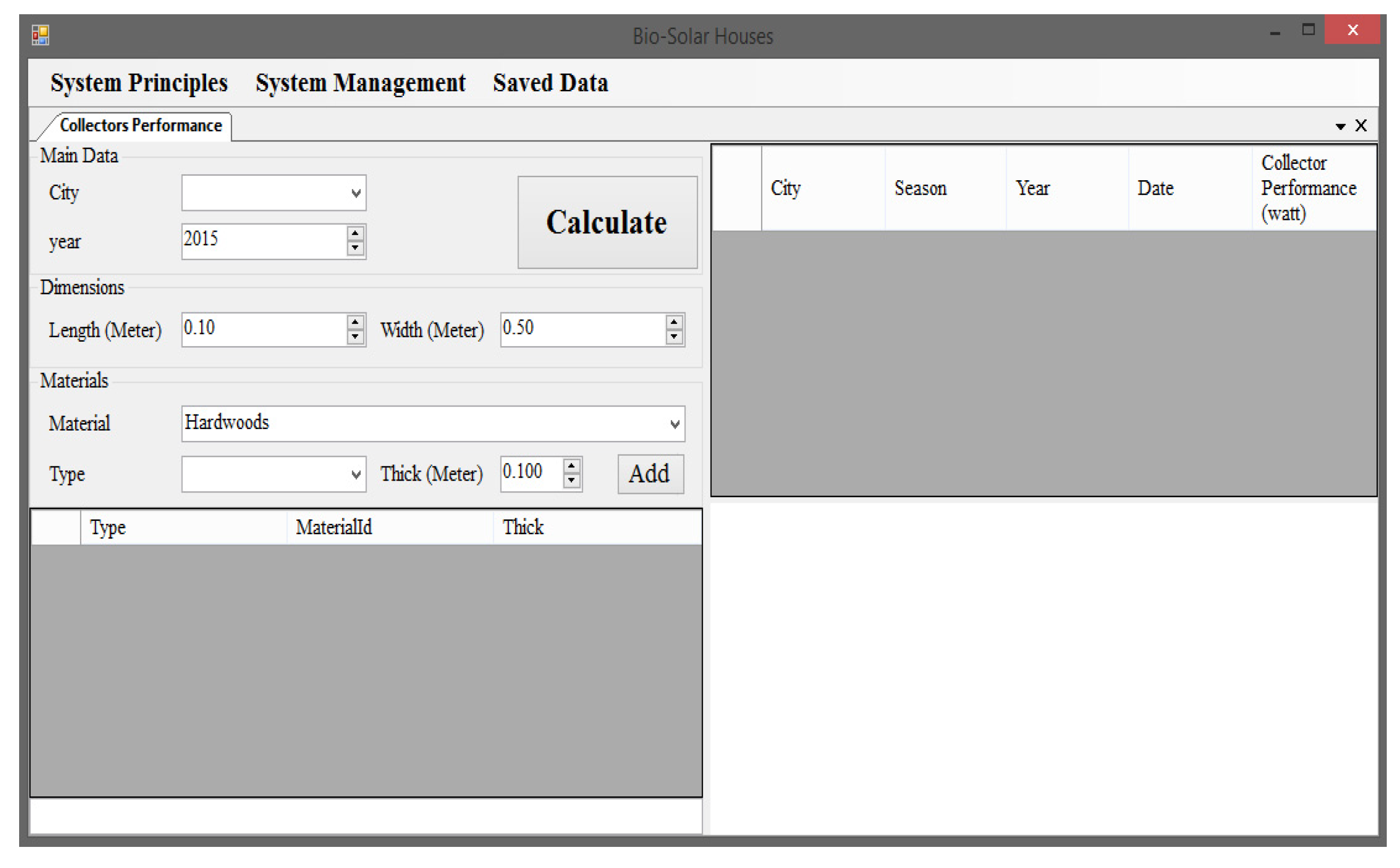Screen dimensions: 1400x868
Task: Increase the year spinner value
Action: point(355,234)
